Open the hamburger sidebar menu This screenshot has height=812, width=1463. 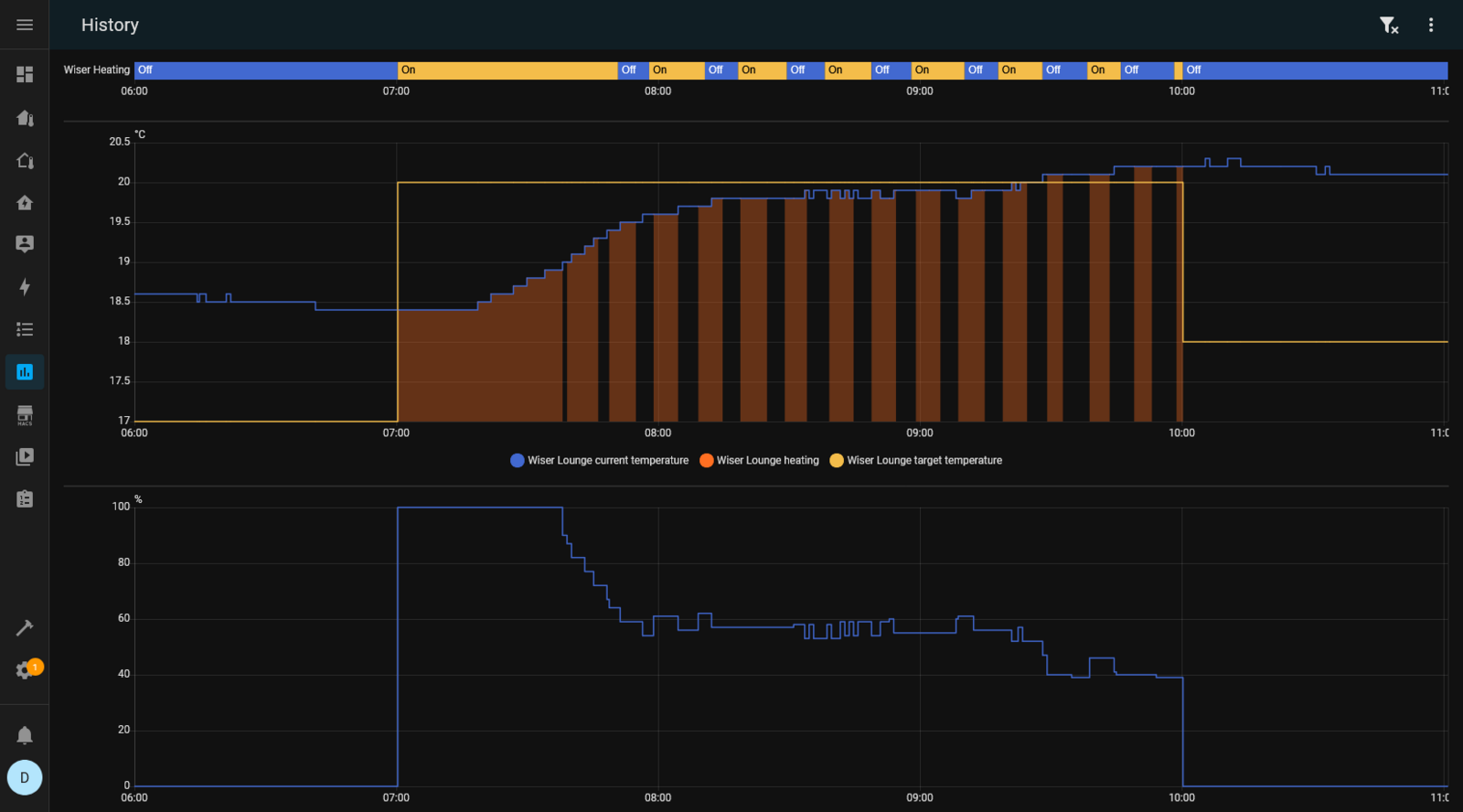(25, 25)
